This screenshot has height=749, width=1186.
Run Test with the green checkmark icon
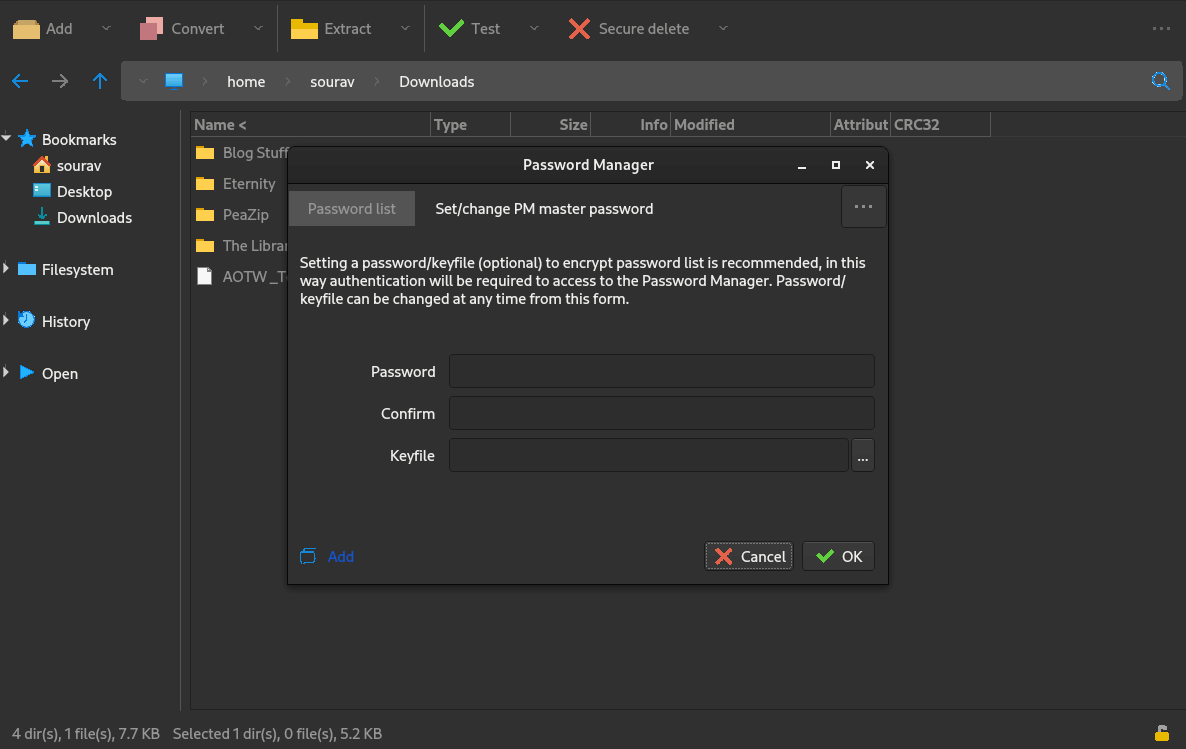coord(452,29)
